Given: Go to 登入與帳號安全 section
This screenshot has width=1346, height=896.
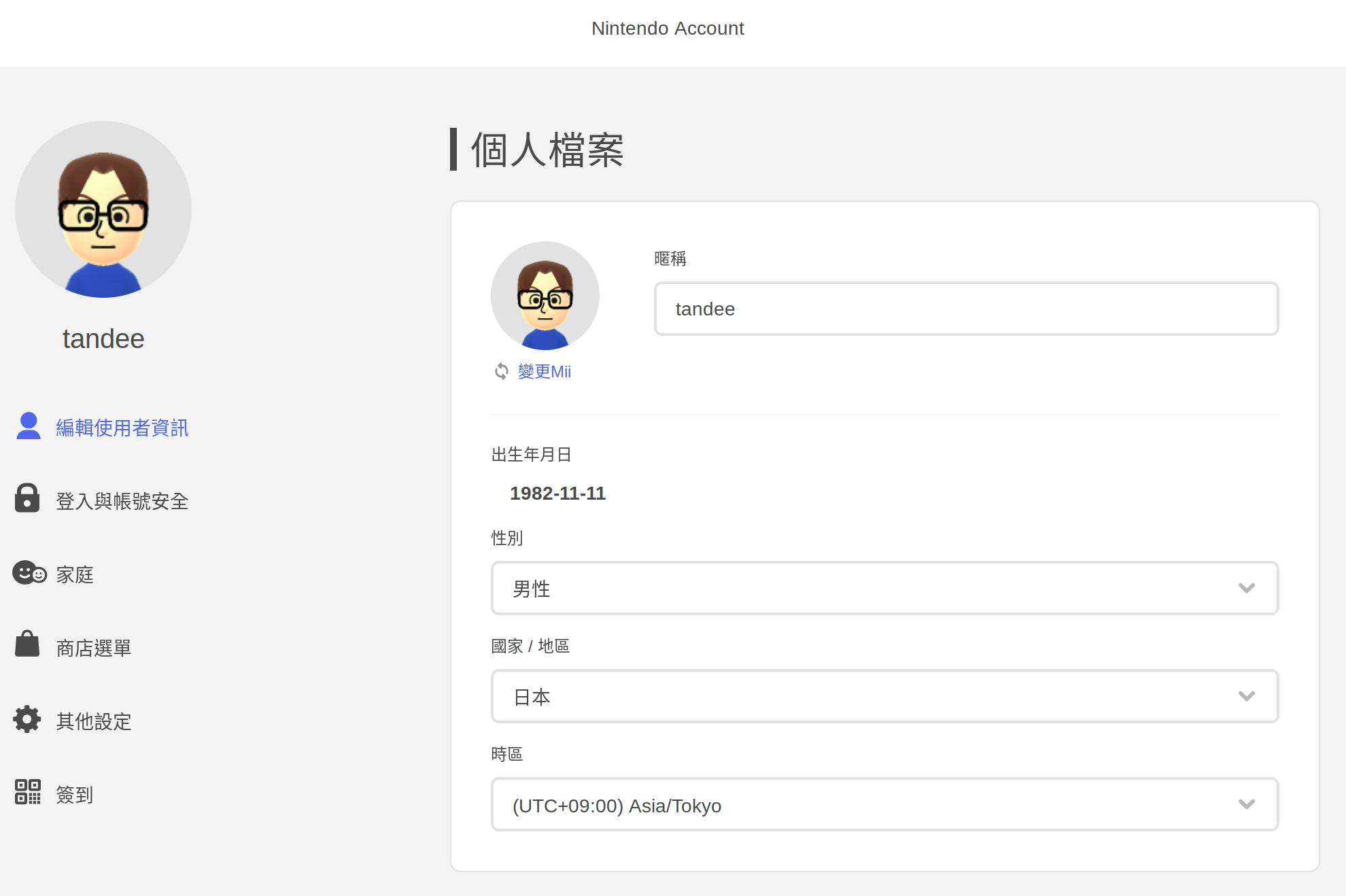Looking at the screenshot, I should pyautogui.click(x=122, y=501).
